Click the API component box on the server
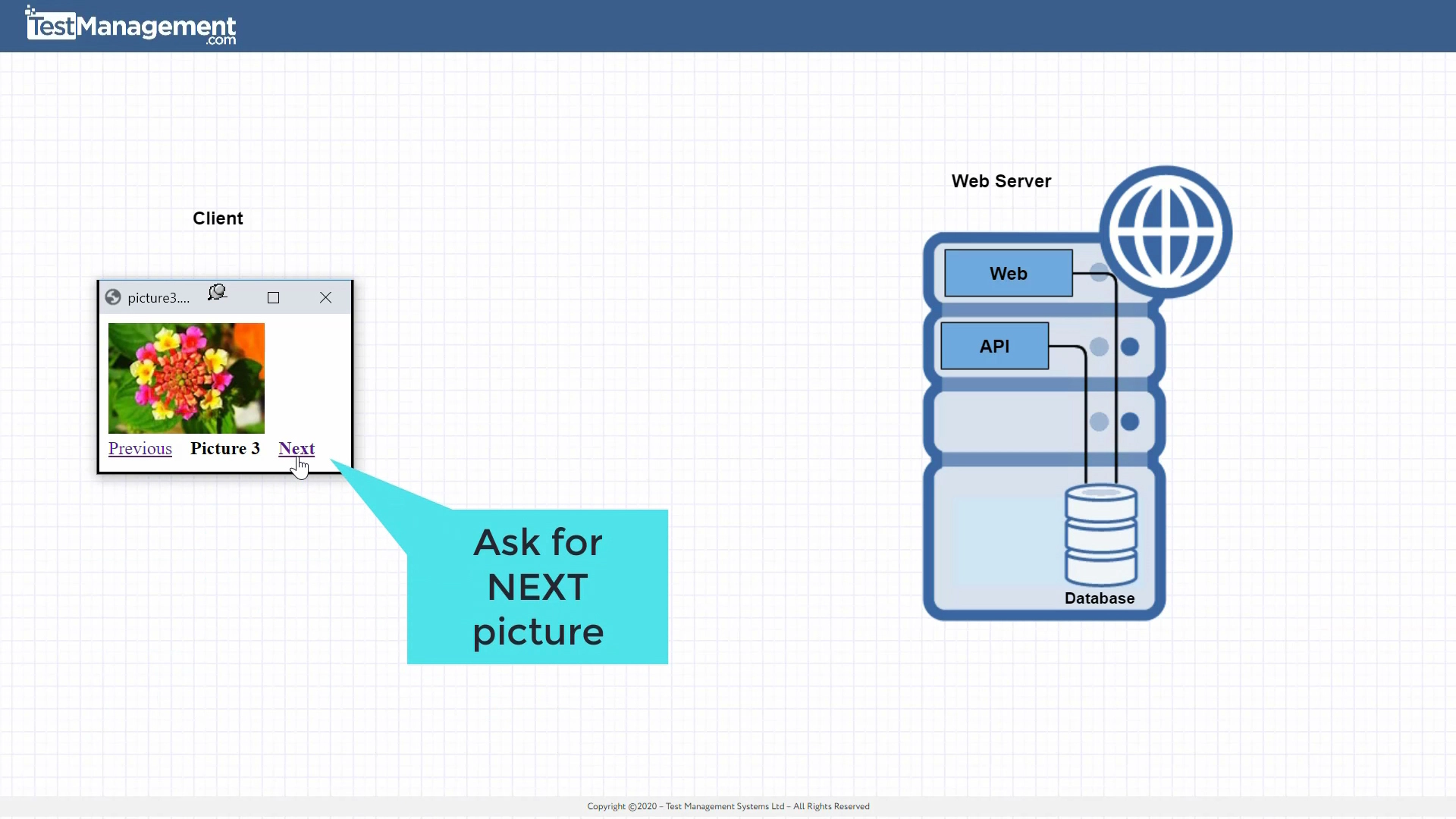The height and width of the screenshot is (819, 1456). pyautogui.click(x=994, y=345)
